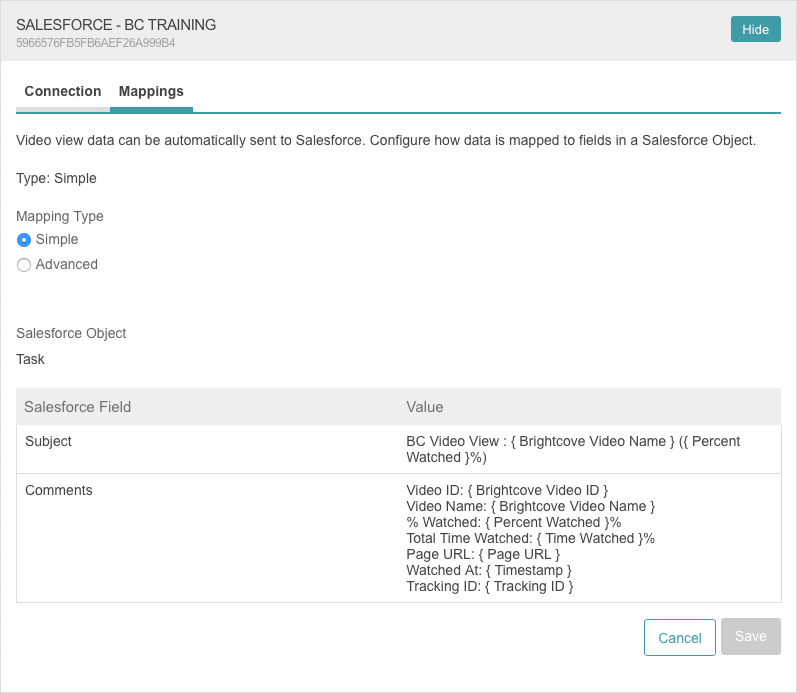The width and height of the screenshot is (797, 693).
Task: Select the Comments field row
Action: pos(398,538)
